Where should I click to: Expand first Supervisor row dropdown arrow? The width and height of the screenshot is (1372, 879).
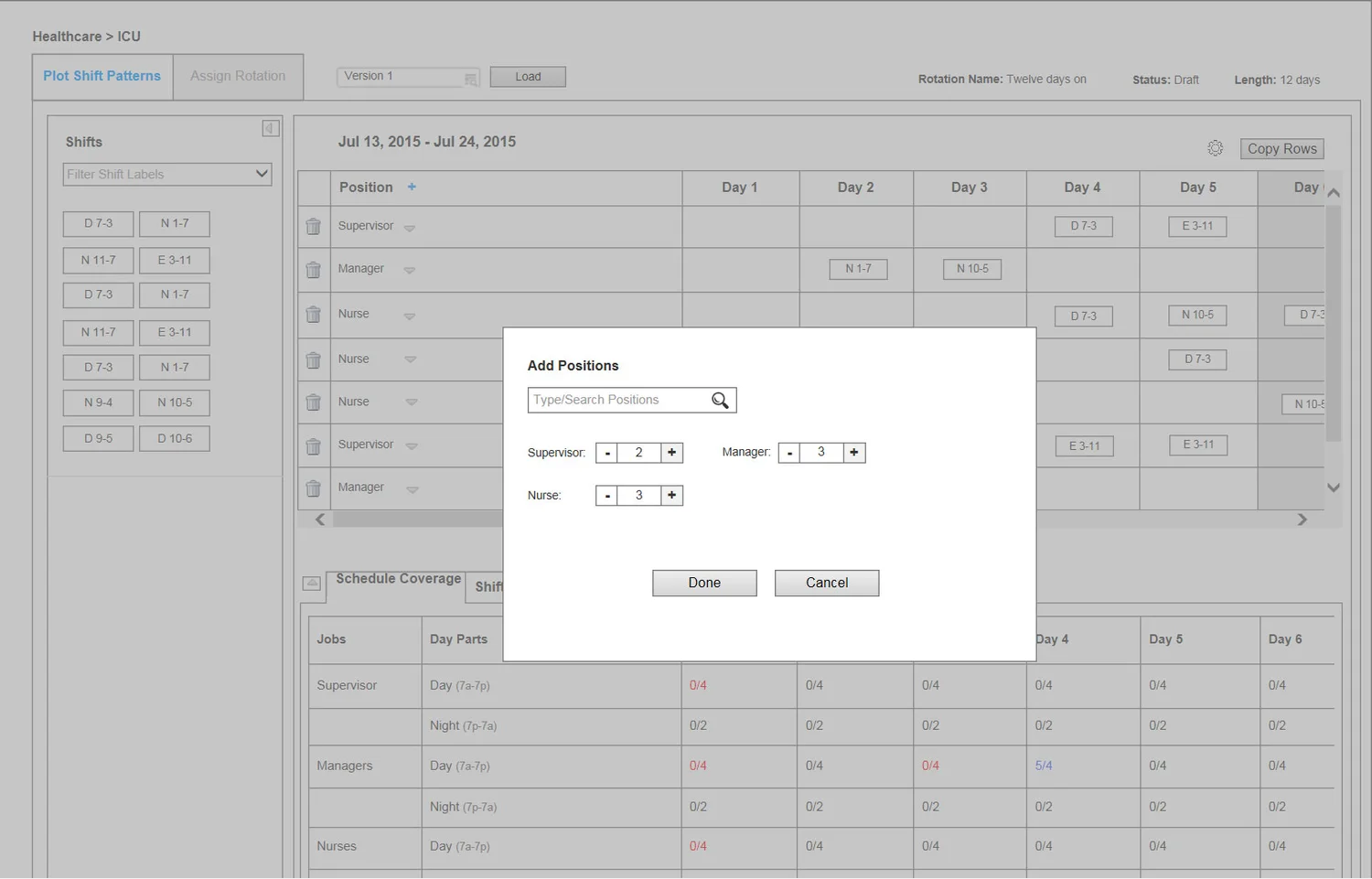(x=410, y=228)
